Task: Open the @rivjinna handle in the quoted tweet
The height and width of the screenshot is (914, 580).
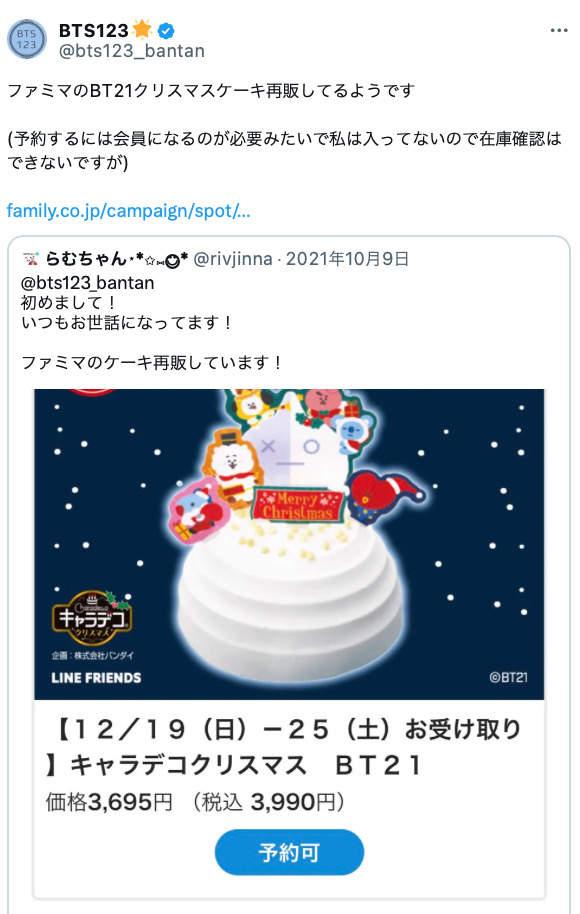Action: coord(233,258)
